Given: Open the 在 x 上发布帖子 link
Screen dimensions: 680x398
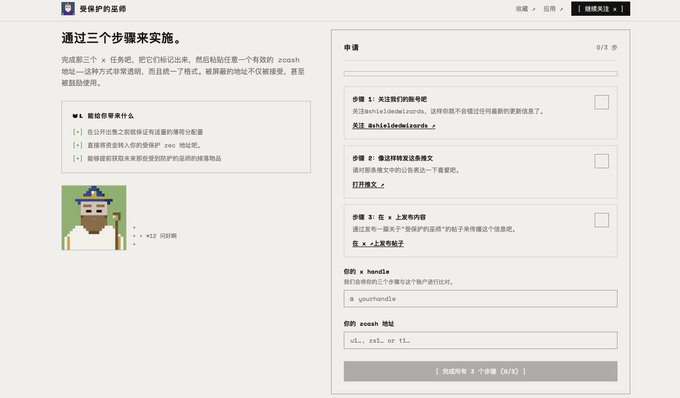Looking at the screenshot, I should pos(378,244).
